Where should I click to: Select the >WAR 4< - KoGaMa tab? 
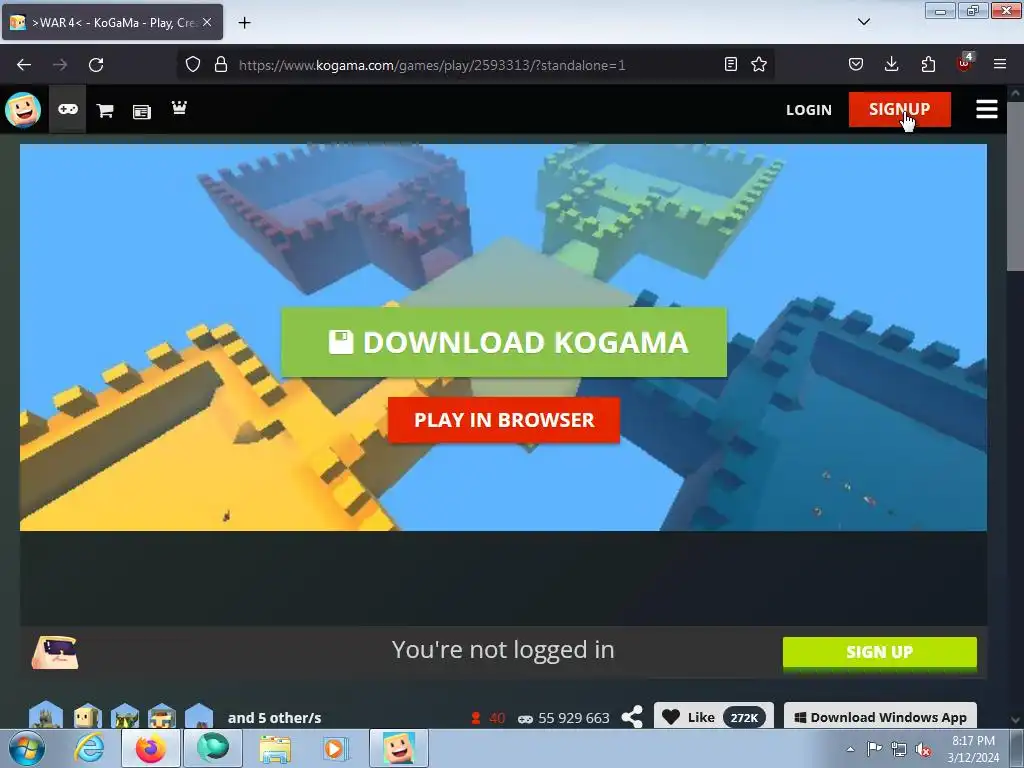[112, 22]
